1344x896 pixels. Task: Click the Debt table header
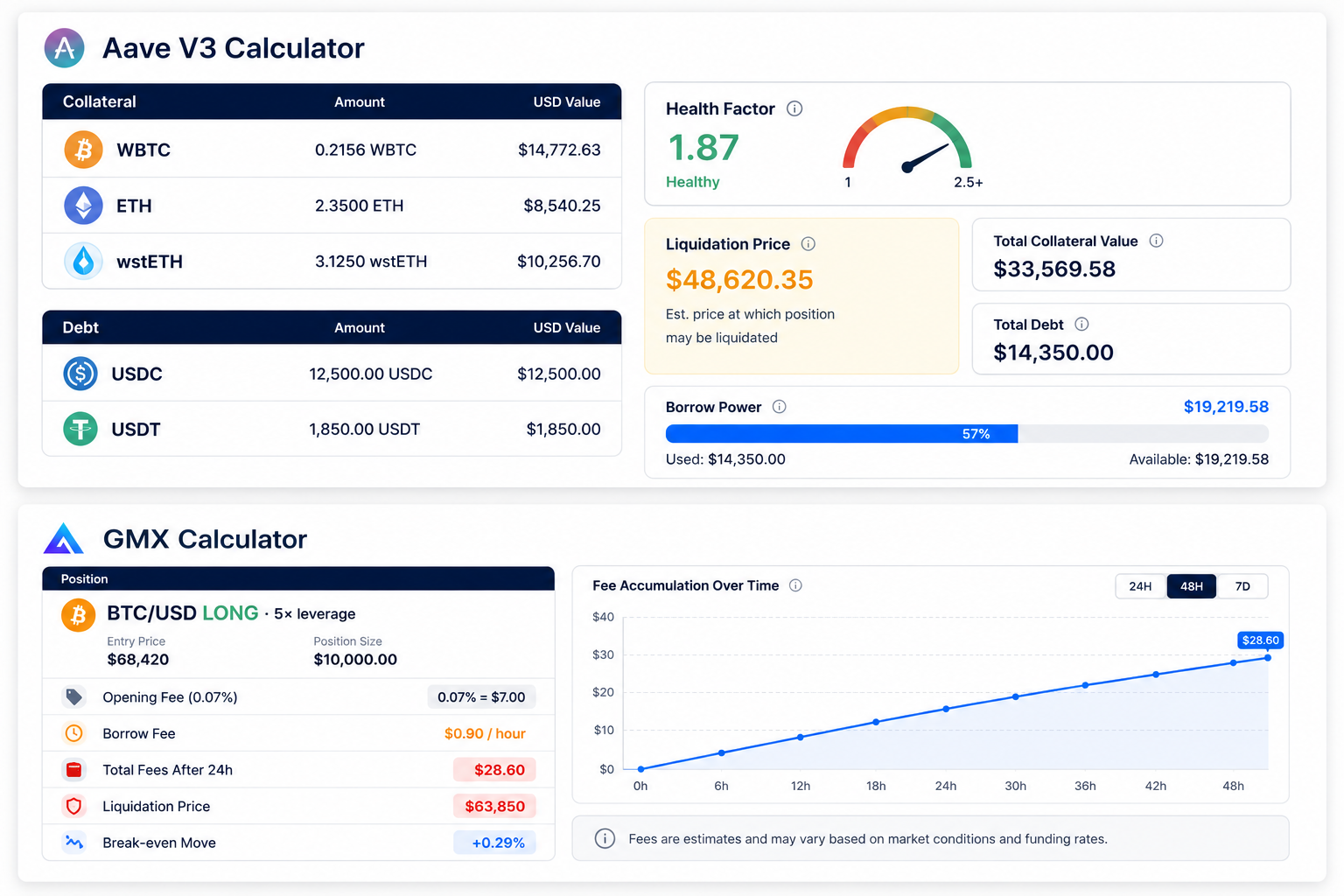(x=332, y=327)
